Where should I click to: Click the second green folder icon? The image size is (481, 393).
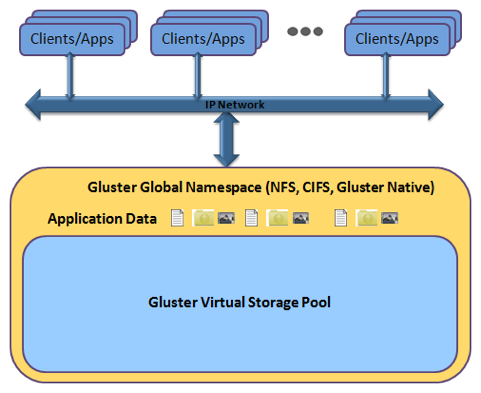(277, 218)
